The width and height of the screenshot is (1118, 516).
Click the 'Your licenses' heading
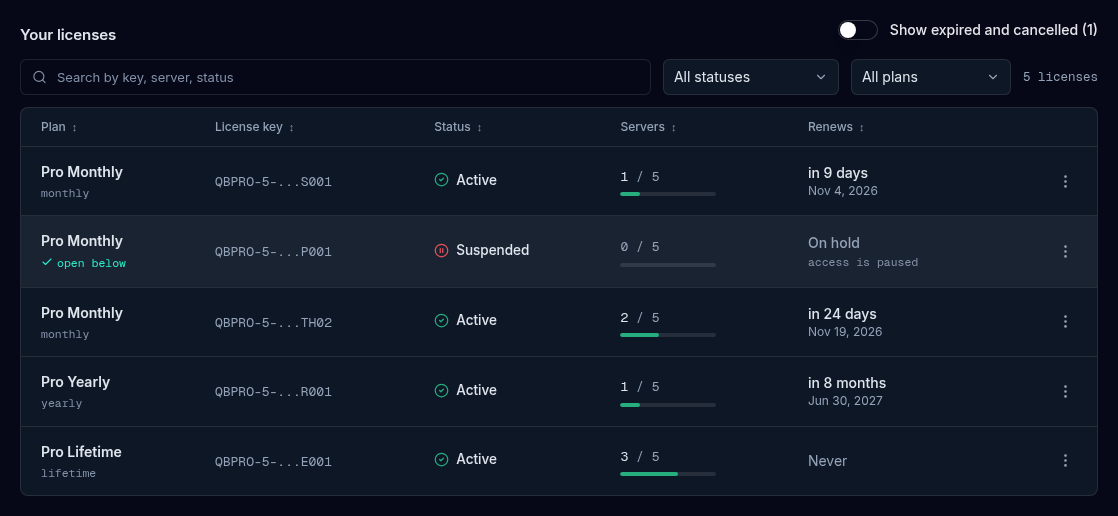[68, 34]
